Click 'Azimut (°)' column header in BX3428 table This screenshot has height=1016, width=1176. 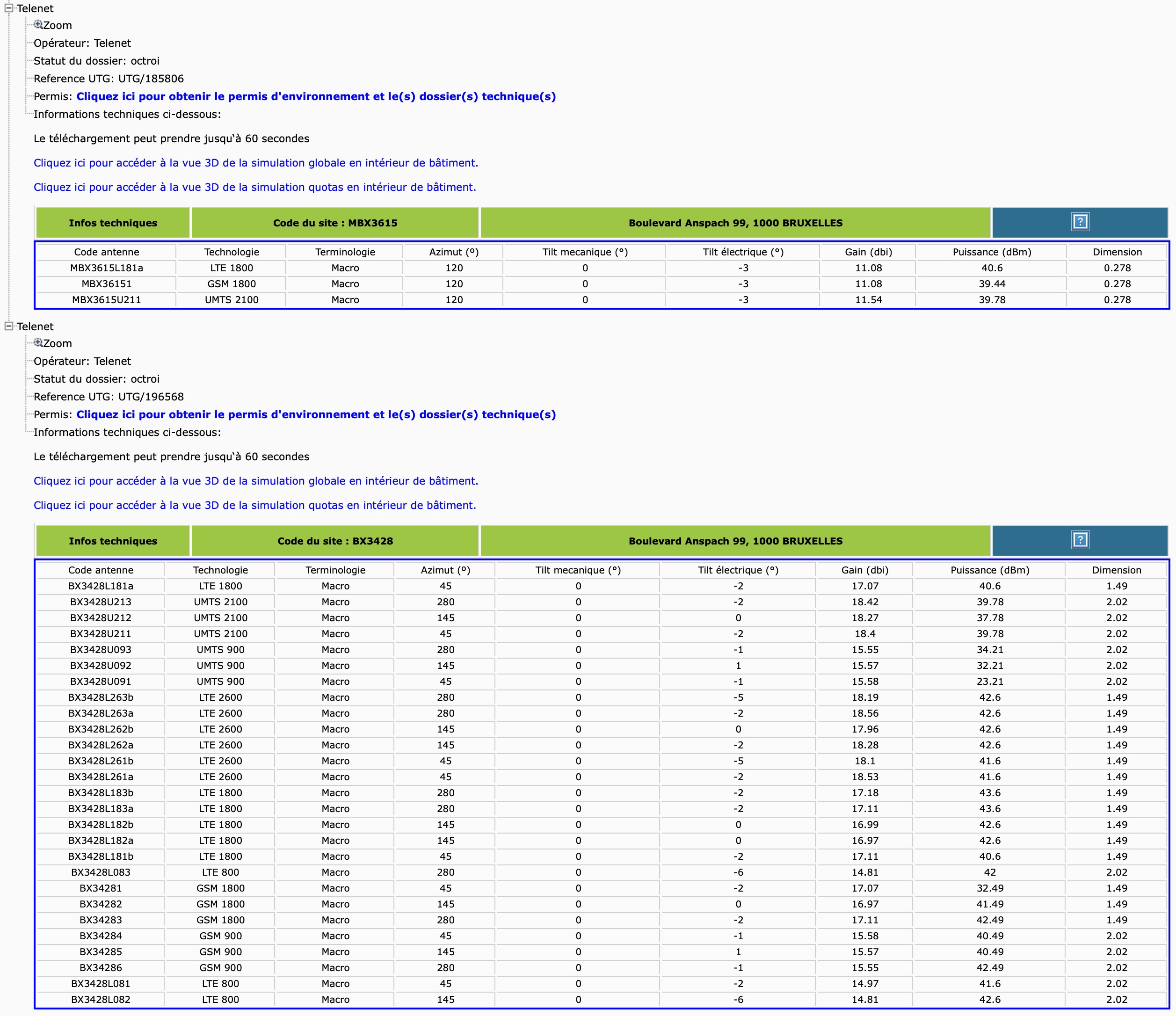(x=445, y=570)
